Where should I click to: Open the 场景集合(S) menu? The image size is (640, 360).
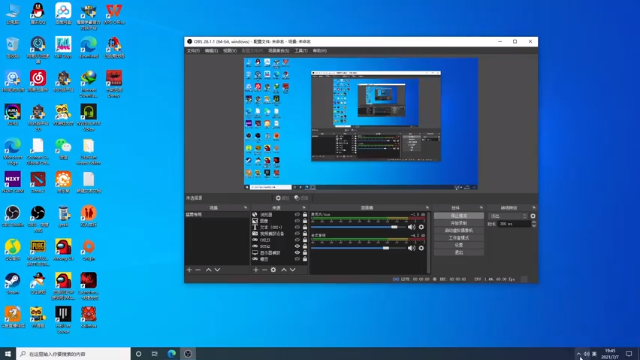tap(279, 51)
